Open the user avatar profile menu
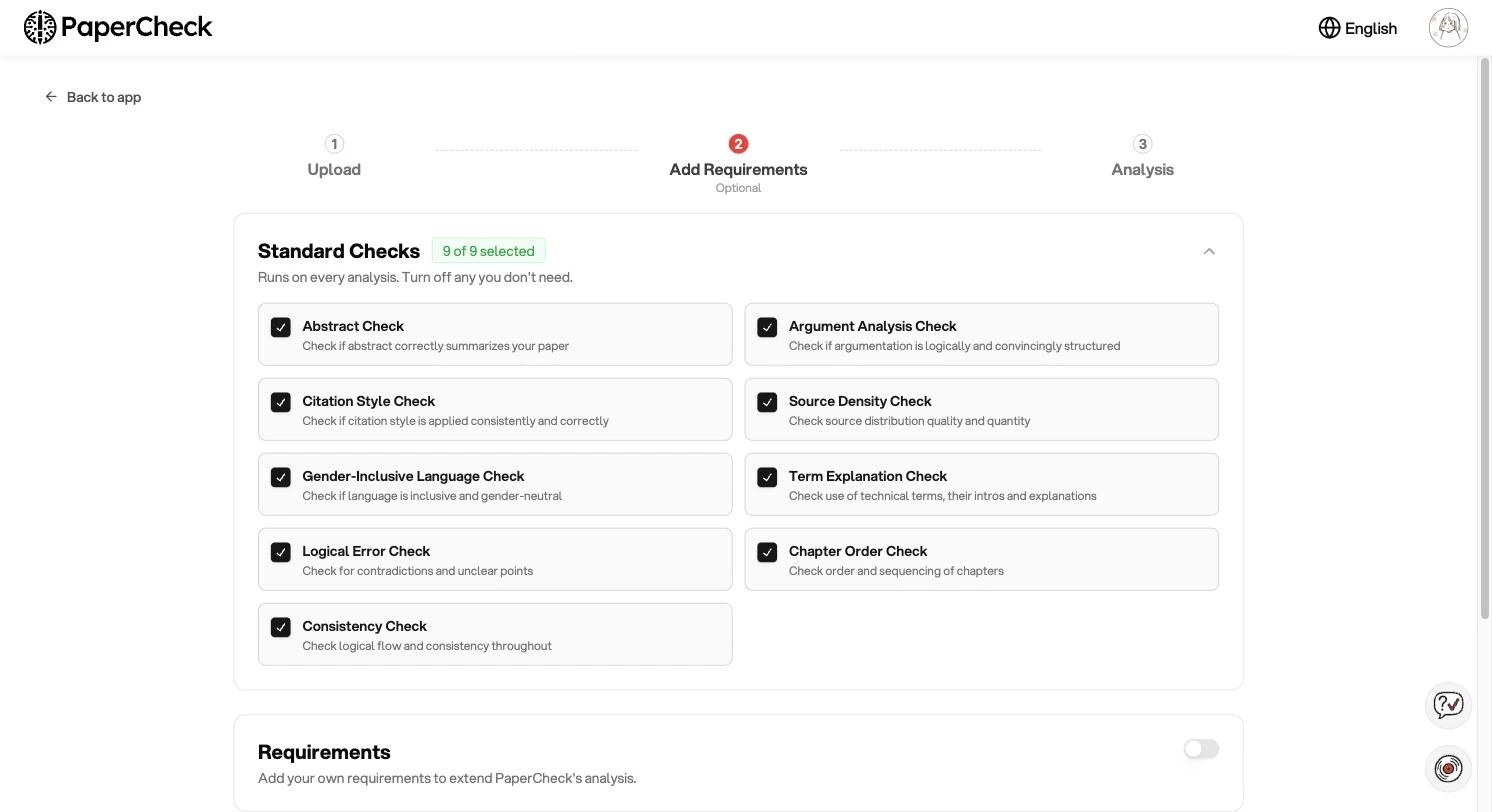This screenshot has height=812, width=1492. coord(1448,28)
